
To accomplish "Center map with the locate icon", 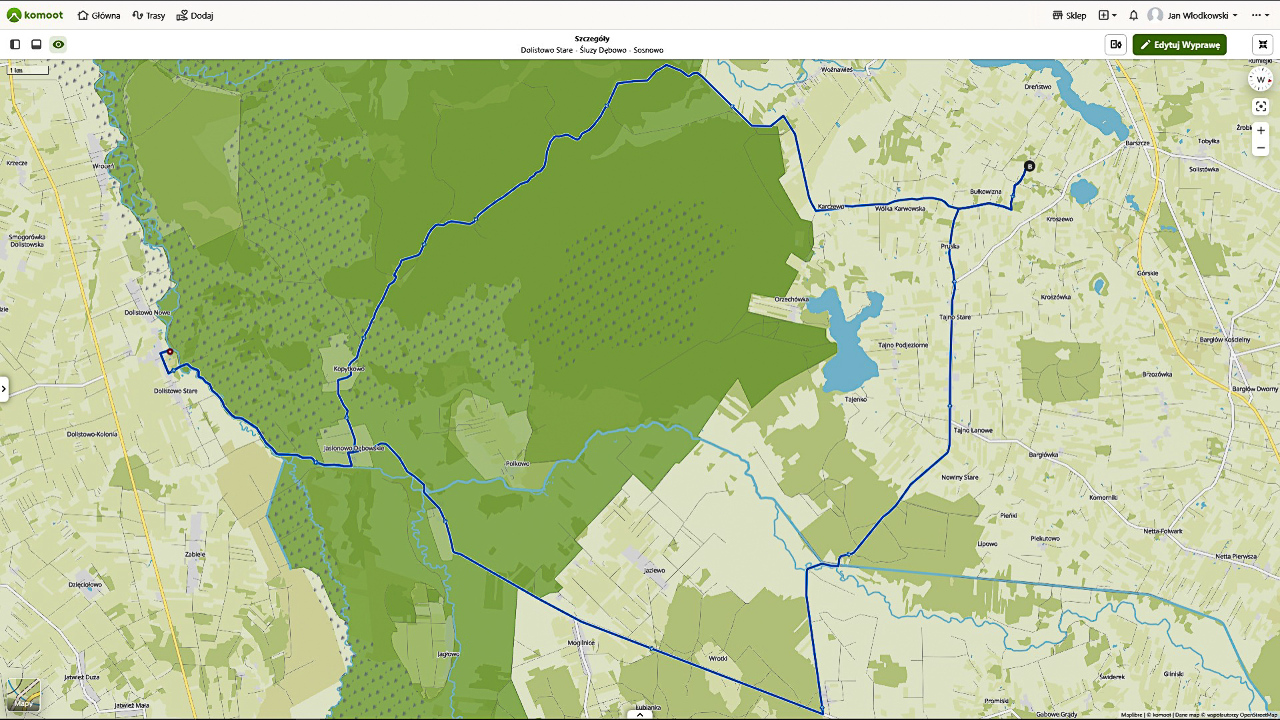I will click(1261, 106).
